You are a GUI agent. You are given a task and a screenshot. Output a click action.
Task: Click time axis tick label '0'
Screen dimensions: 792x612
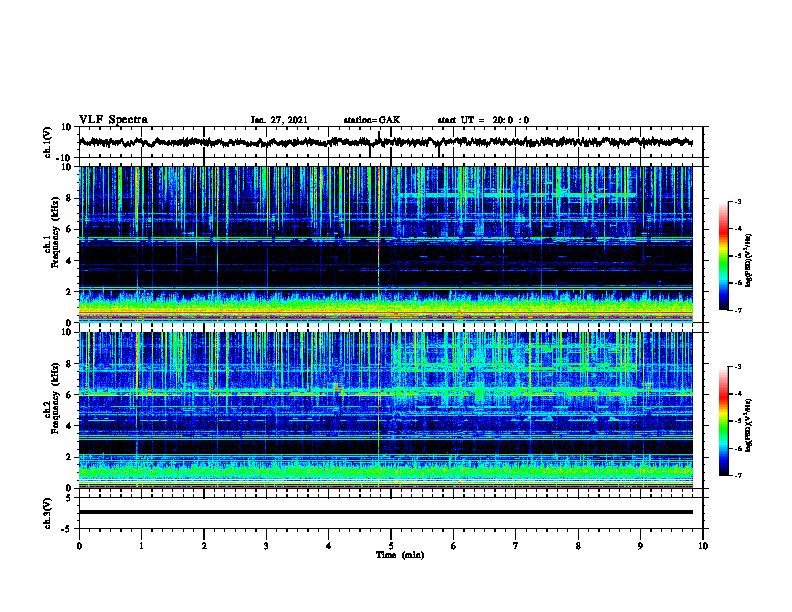click(79, 546)
